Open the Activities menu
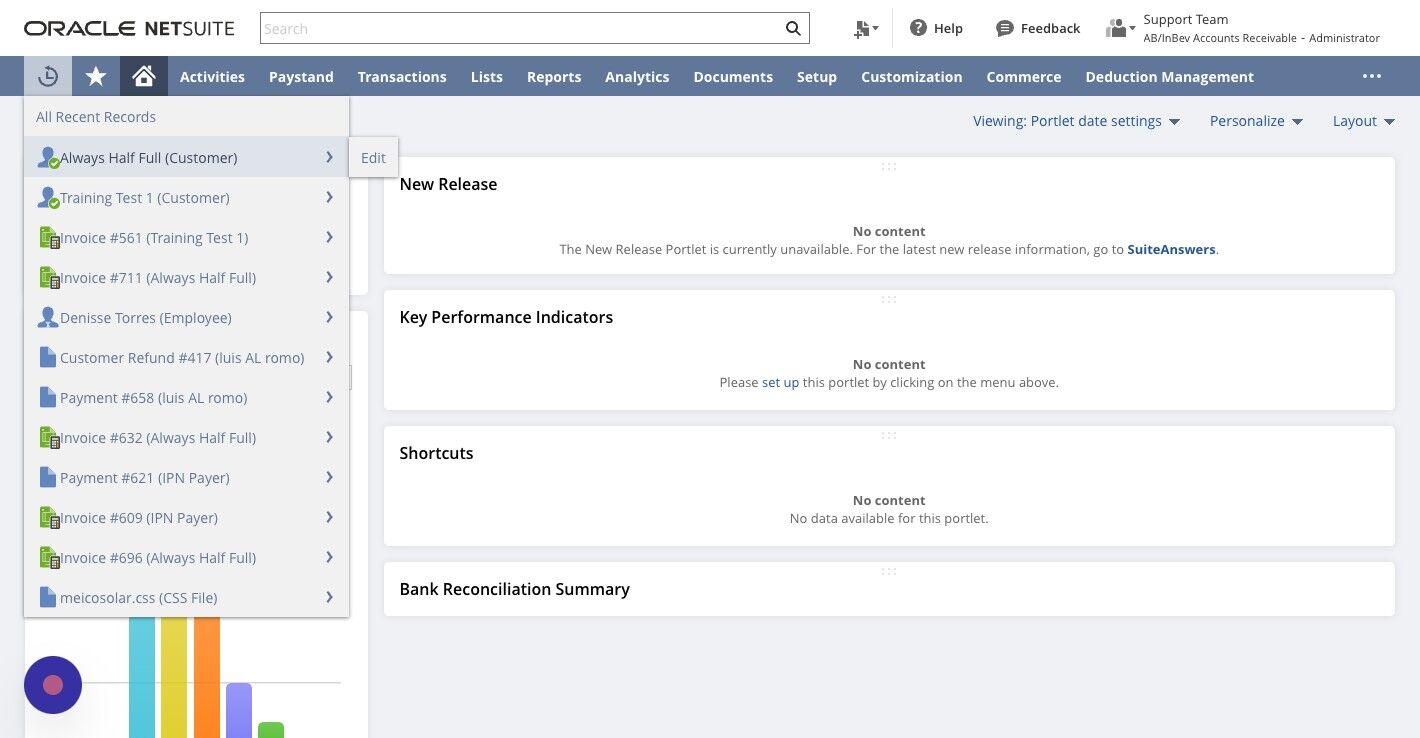Viewport: 1420px width, 738px height. [x=212, y=76]
